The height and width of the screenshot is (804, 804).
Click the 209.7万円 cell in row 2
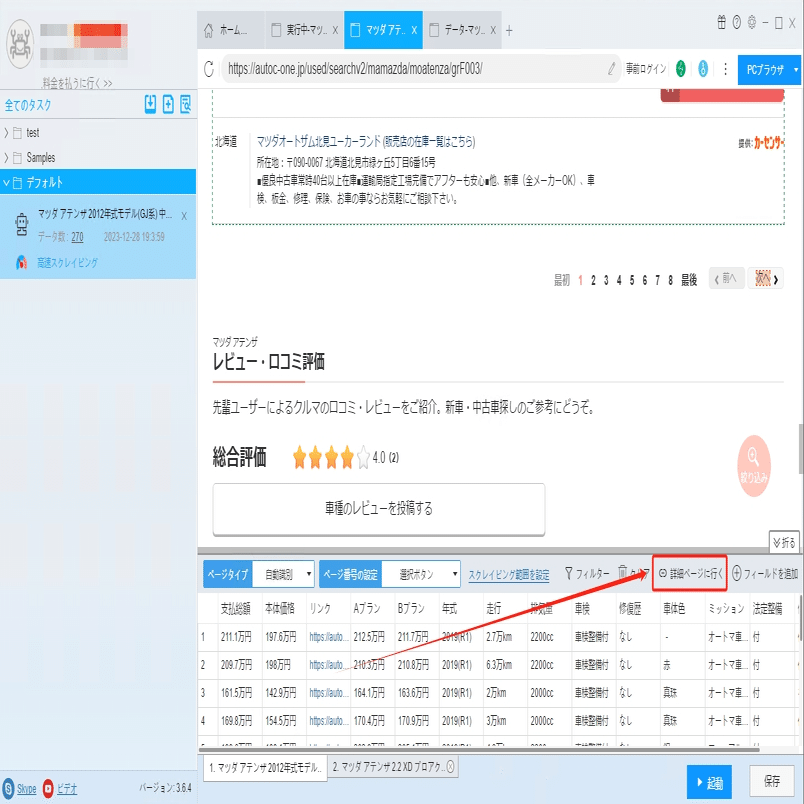point(236,665)
